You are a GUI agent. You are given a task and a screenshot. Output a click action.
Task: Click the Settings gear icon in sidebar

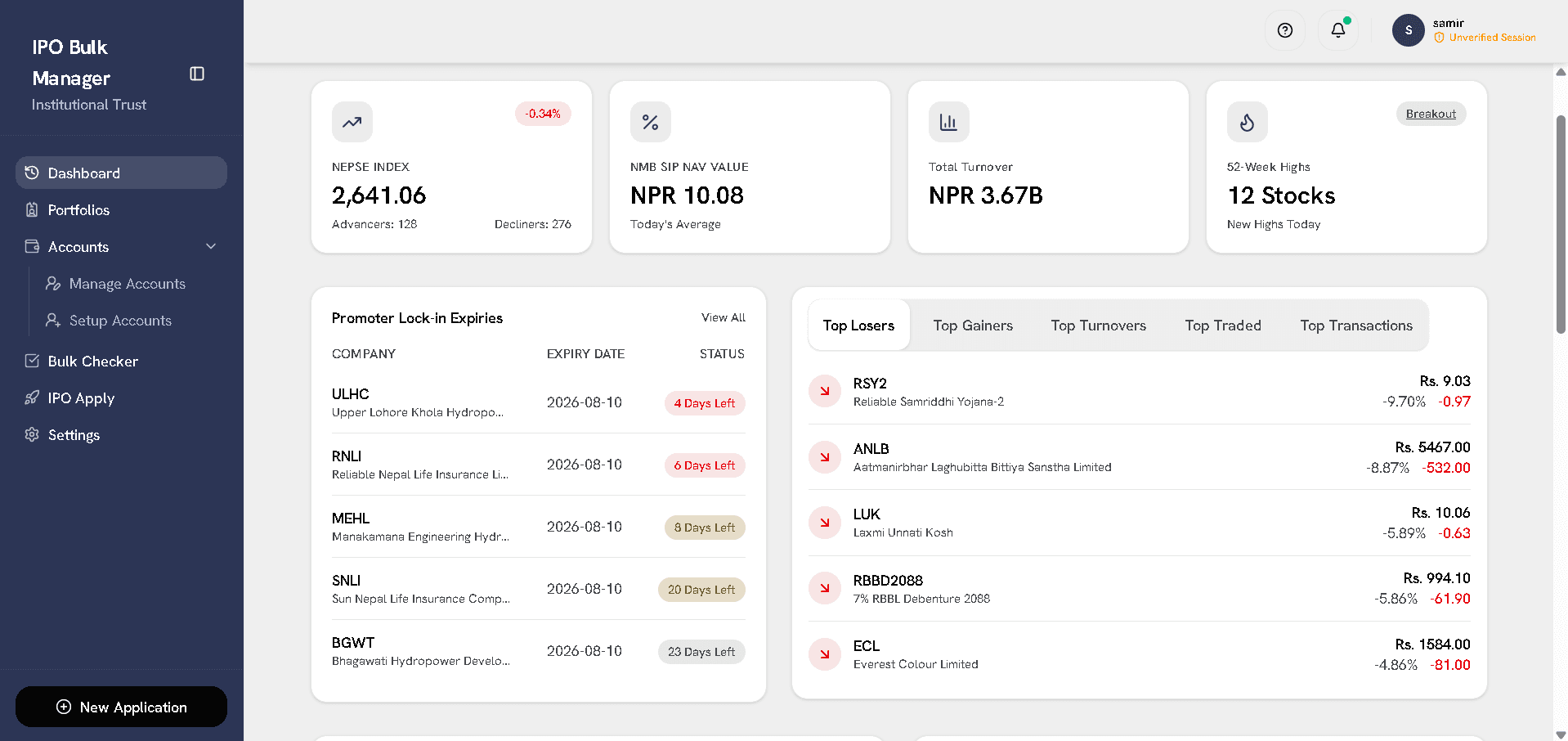(x=32, y=434)
